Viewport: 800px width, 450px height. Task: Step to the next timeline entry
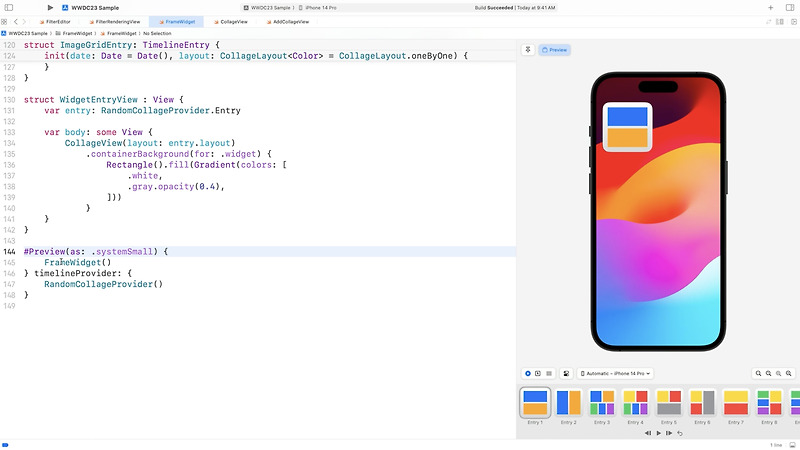click(669, 433)
